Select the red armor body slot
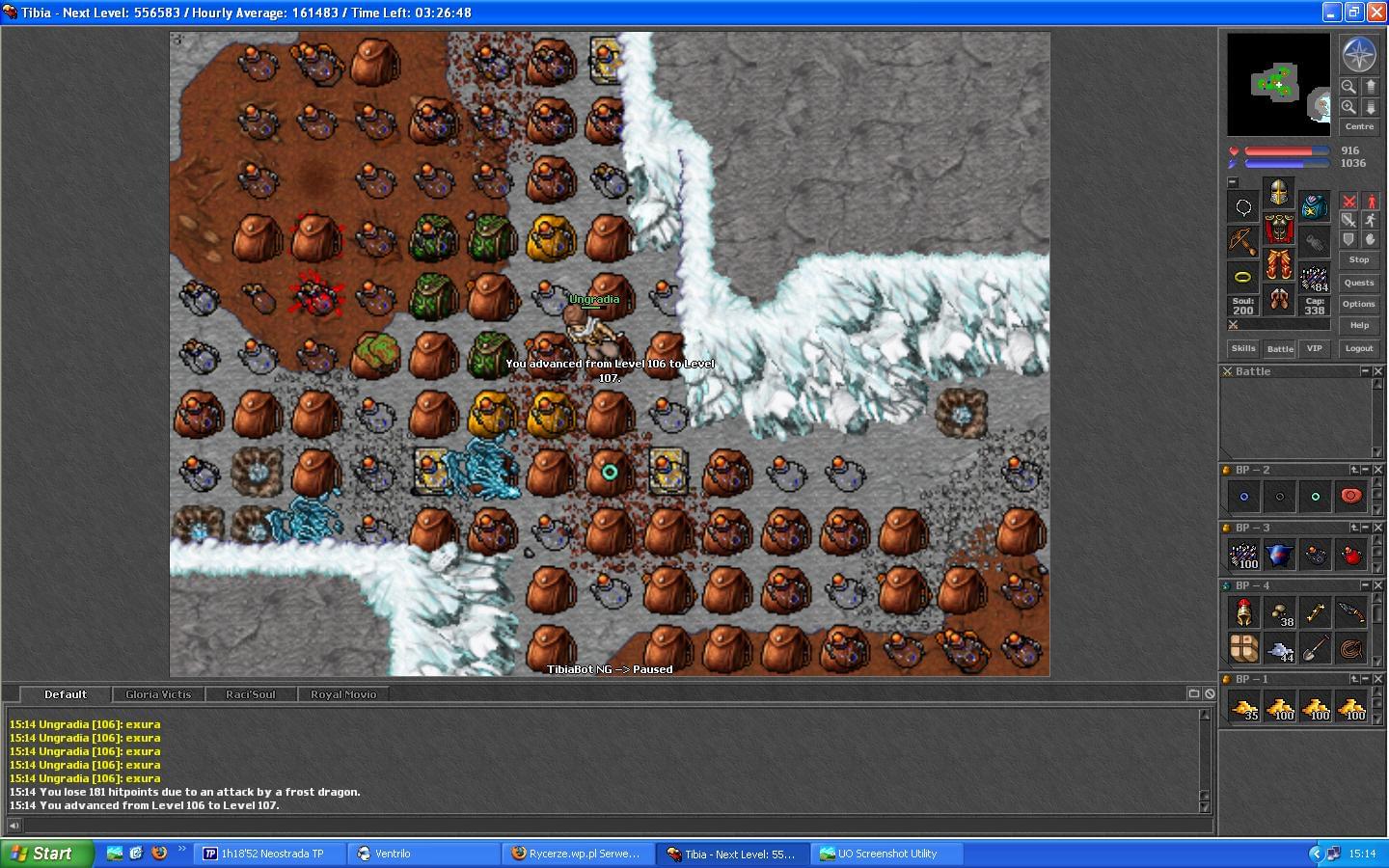Screen dimensions: 1389x868 tap(1278, 229)
